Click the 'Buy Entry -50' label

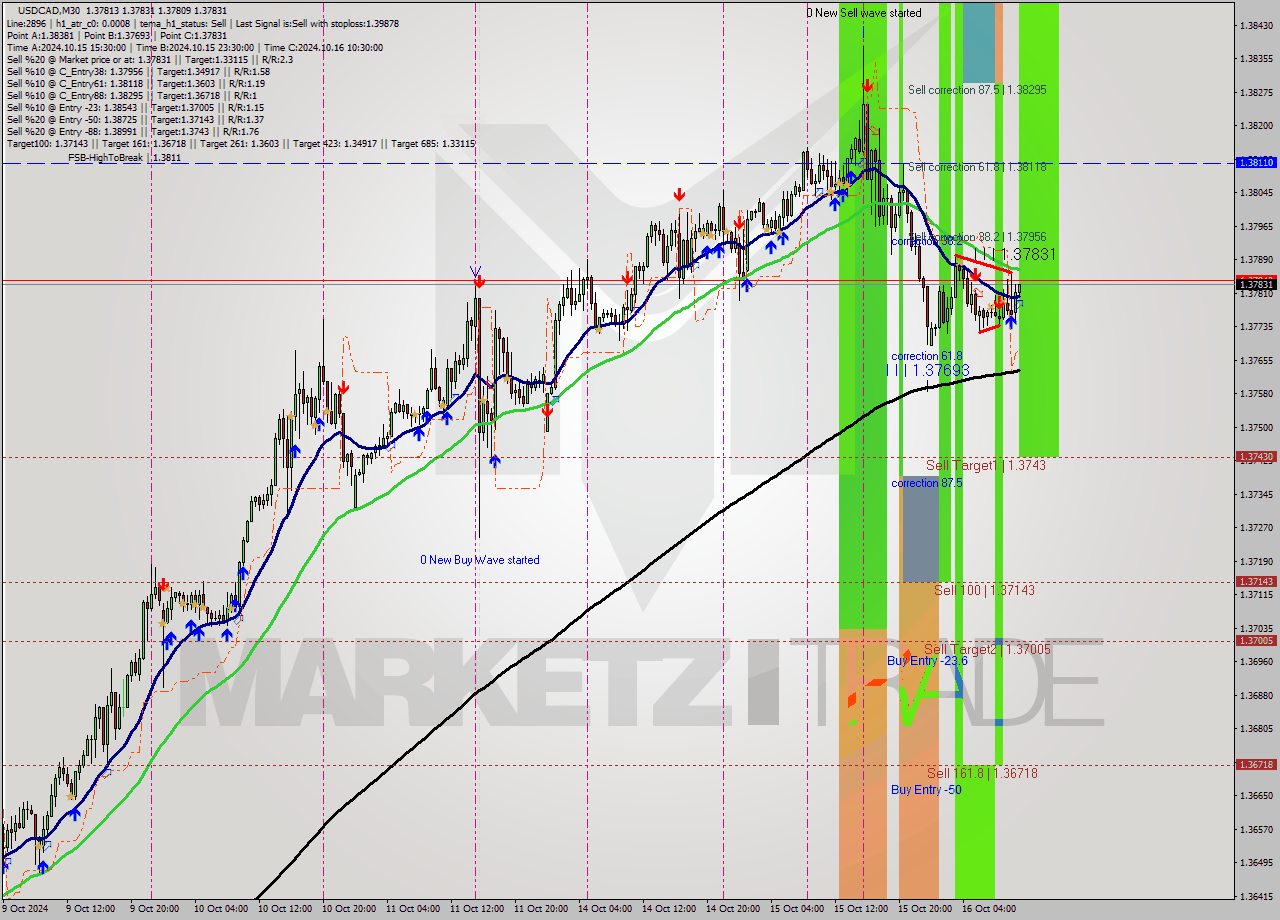tap(926, 789)
